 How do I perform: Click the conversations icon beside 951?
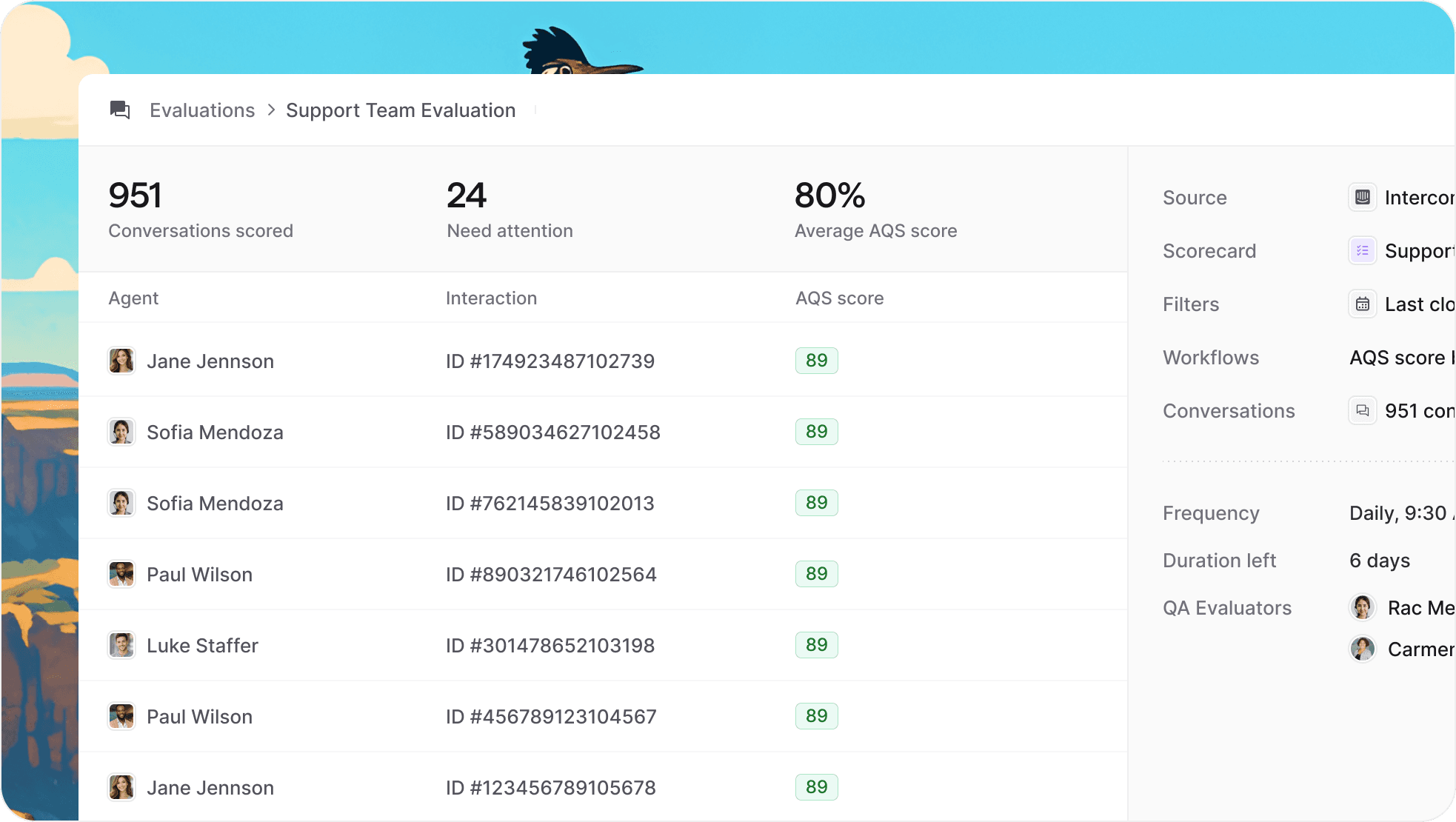(1362, 410)
